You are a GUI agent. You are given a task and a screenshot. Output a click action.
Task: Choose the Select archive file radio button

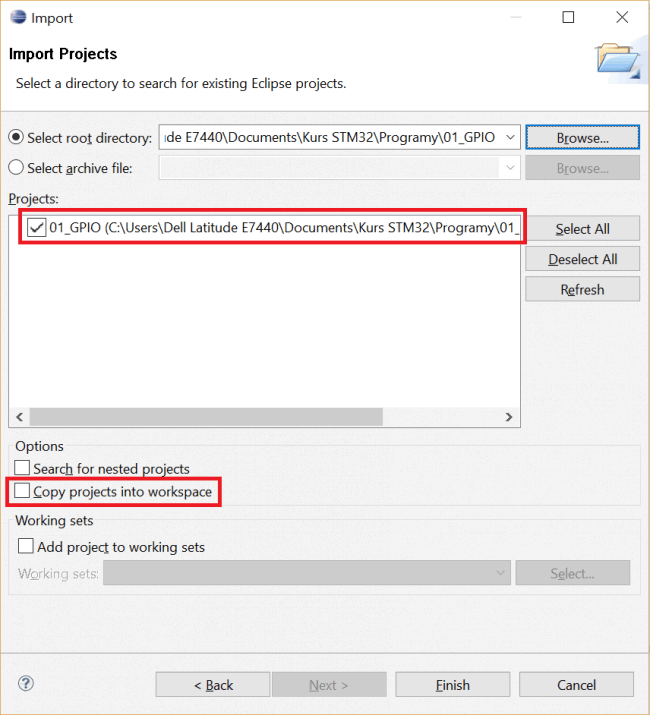[16, 167]
